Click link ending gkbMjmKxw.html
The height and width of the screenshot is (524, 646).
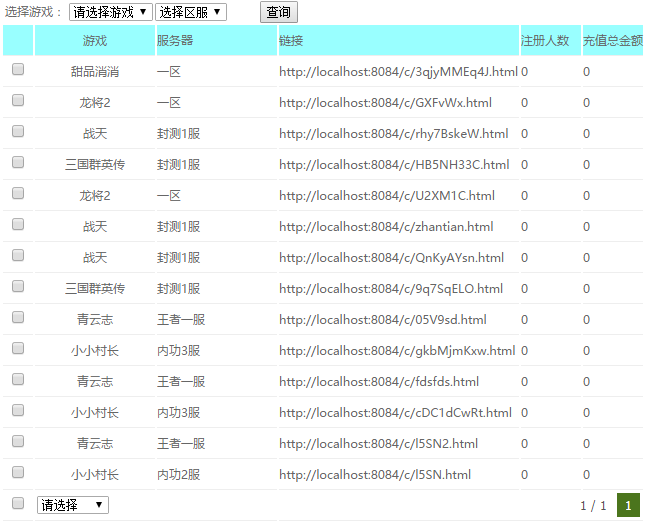point(397,351)
